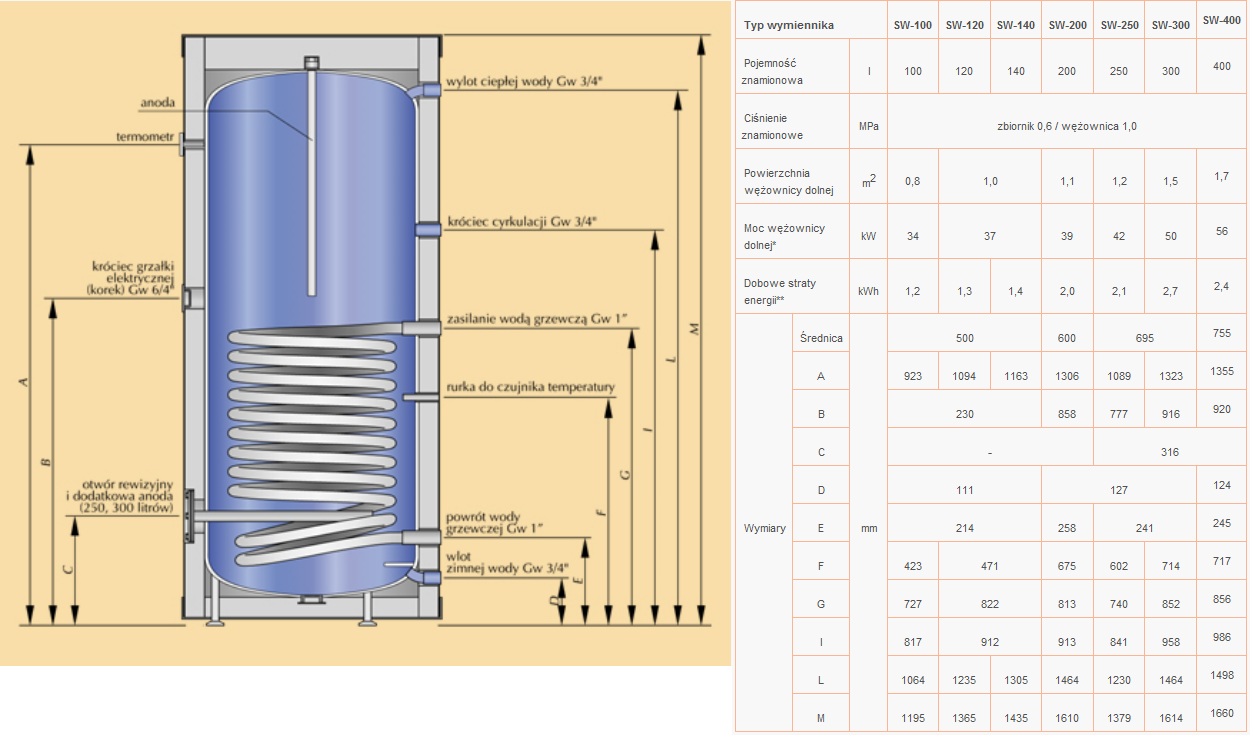Select dimension D value 111
Screen dimensions: 1260x740
click(964, 490)
